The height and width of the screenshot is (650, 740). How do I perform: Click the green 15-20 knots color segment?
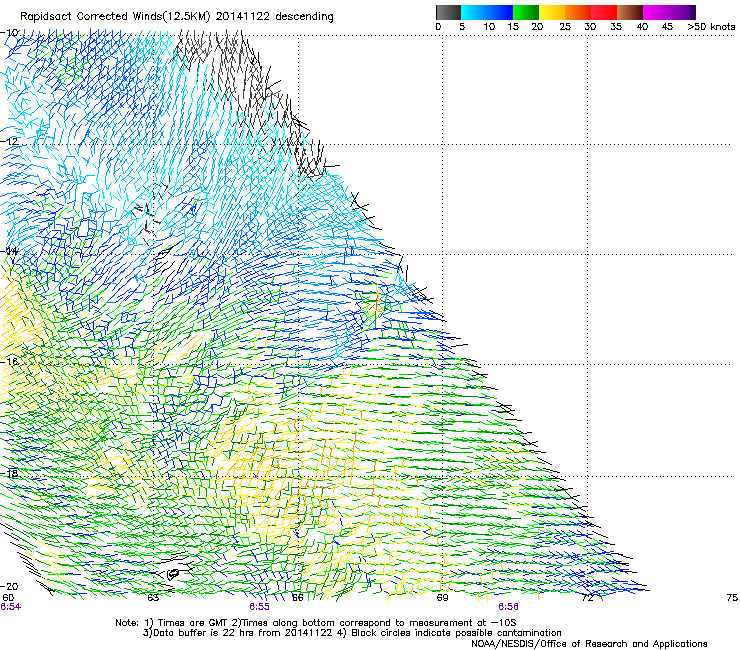(526, 12)
